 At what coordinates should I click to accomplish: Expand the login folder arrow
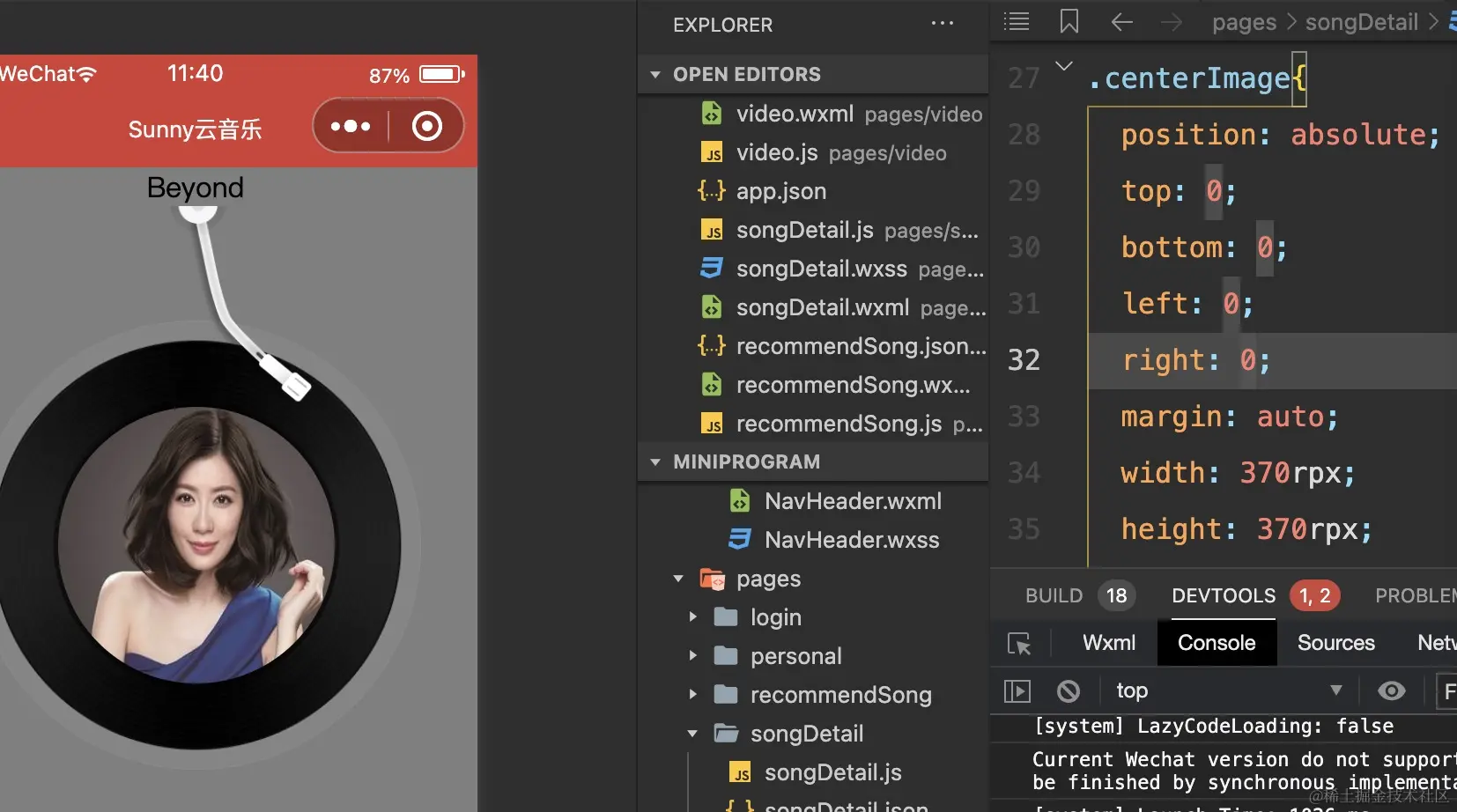(x=692, y=617)
